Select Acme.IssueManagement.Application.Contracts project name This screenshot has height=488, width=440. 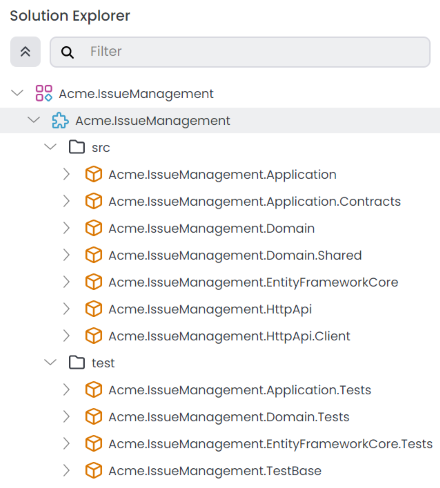tap(255, 202)
